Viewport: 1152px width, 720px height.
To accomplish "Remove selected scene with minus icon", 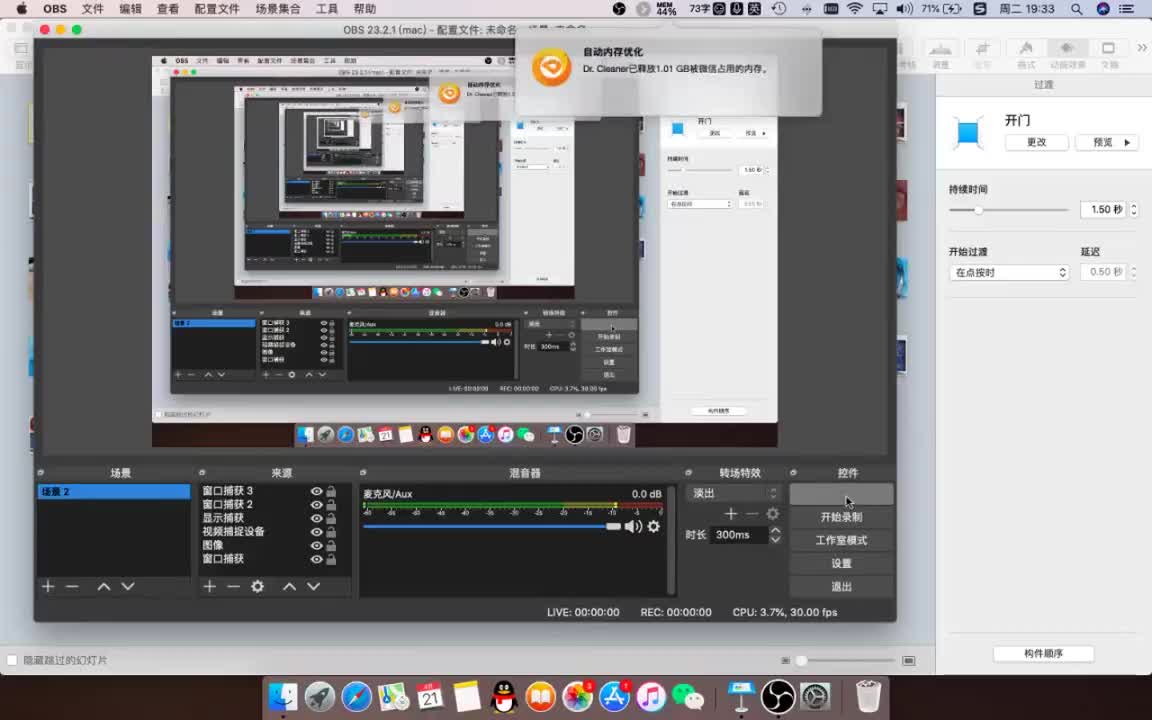I will [x=72, y=586].
